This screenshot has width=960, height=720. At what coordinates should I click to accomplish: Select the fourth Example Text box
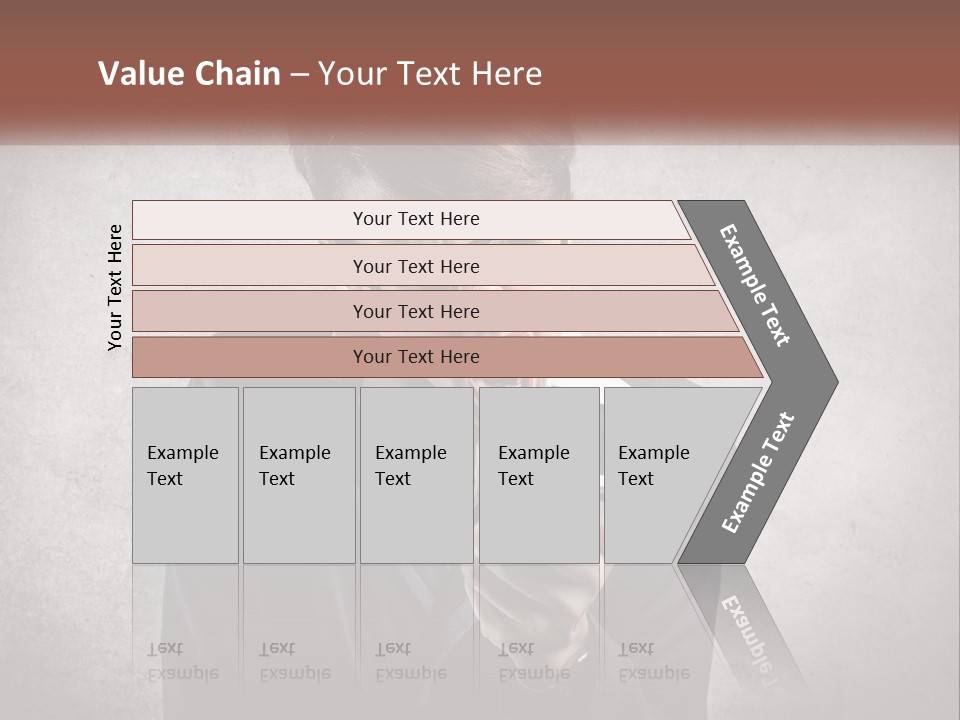539,475
